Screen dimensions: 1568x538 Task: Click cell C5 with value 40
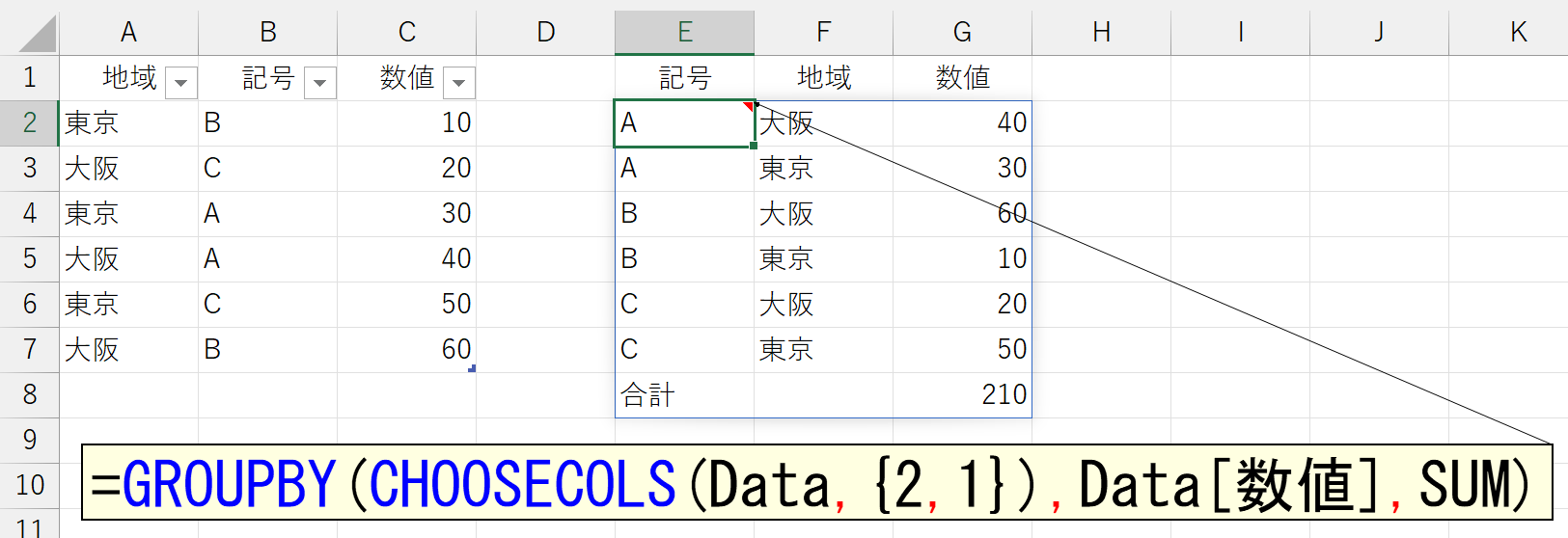407,259
